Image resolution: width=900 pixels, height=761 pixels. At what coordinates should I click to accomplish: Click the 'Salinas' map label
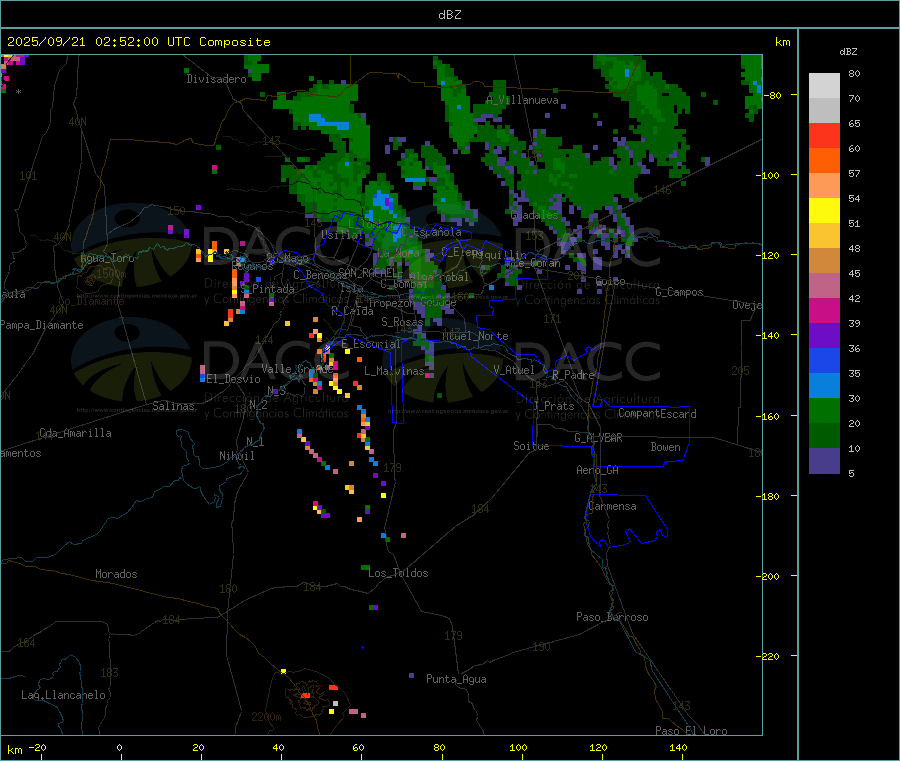click(x=173, y=406)
